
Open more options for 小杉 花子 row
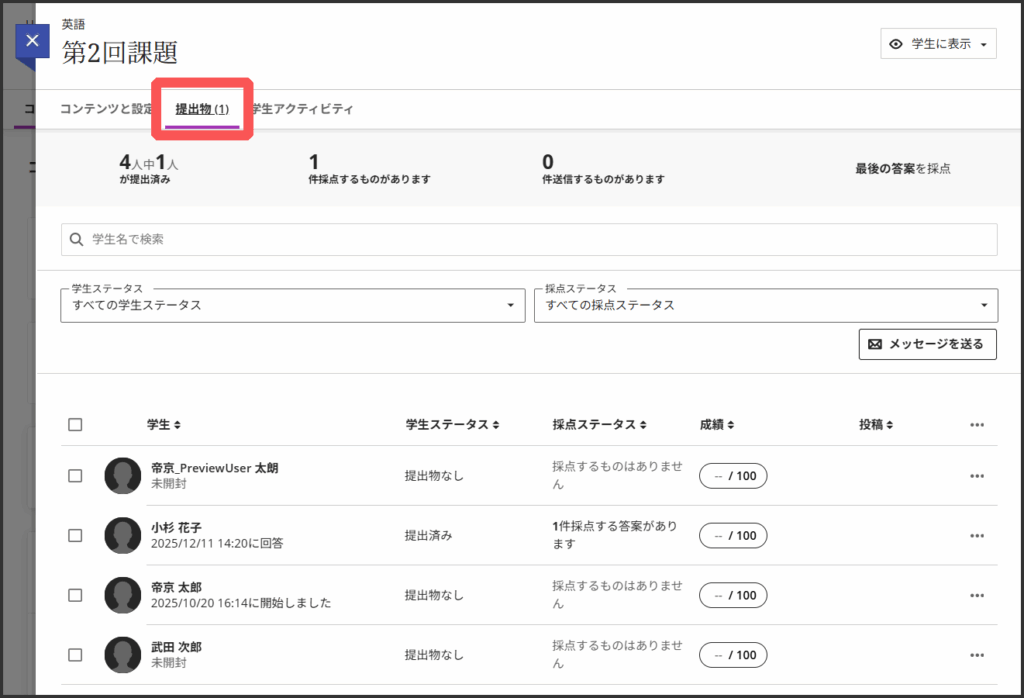pyautogui.click(x=976, y=536)
